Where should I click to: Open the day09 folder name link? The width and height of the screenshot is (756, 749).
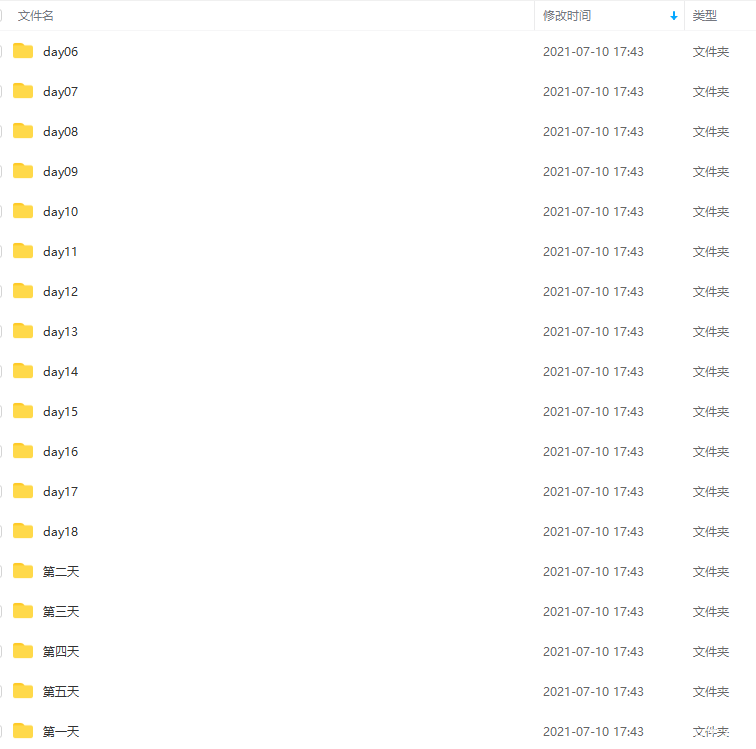point(60,172)
